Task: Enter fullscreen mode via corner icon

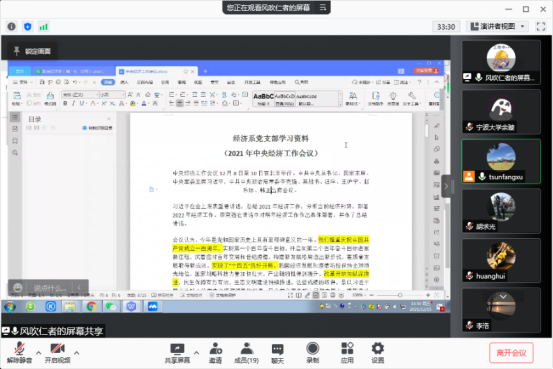Action: pos(541,26)
